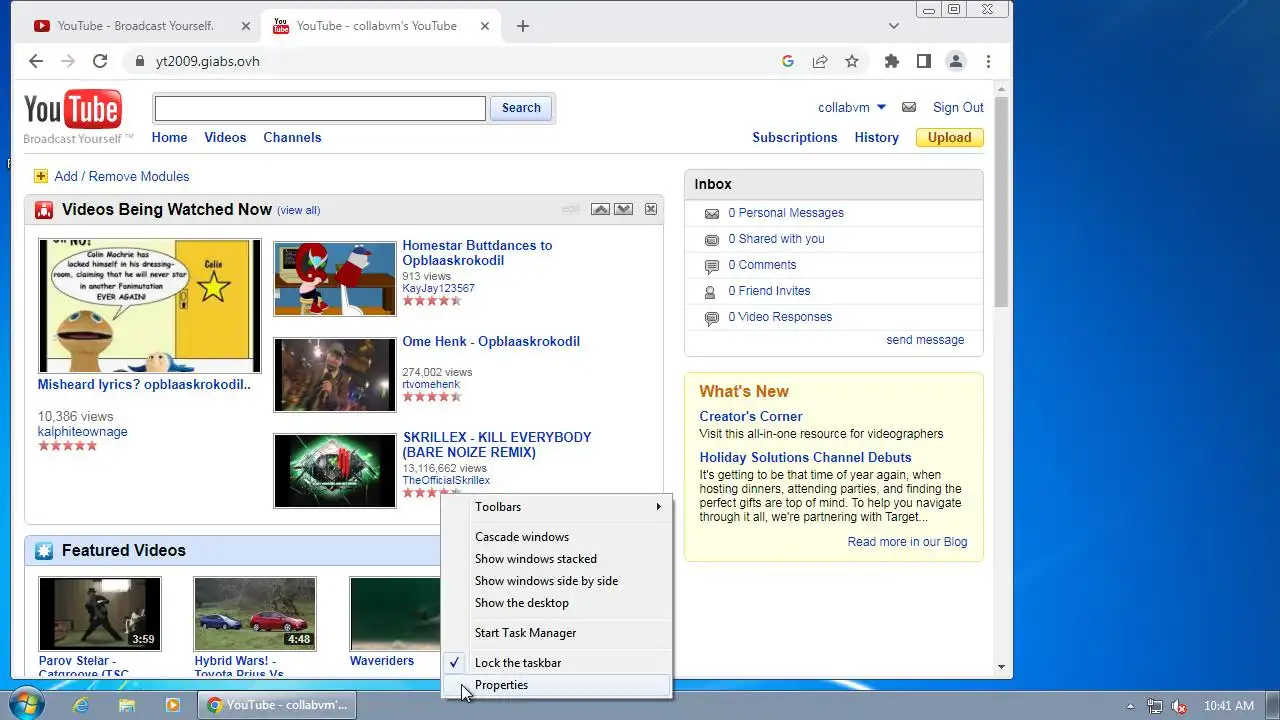Open Read more in our Blog
The height and width of the screenshot is (720, 1280).
[907, 542]
